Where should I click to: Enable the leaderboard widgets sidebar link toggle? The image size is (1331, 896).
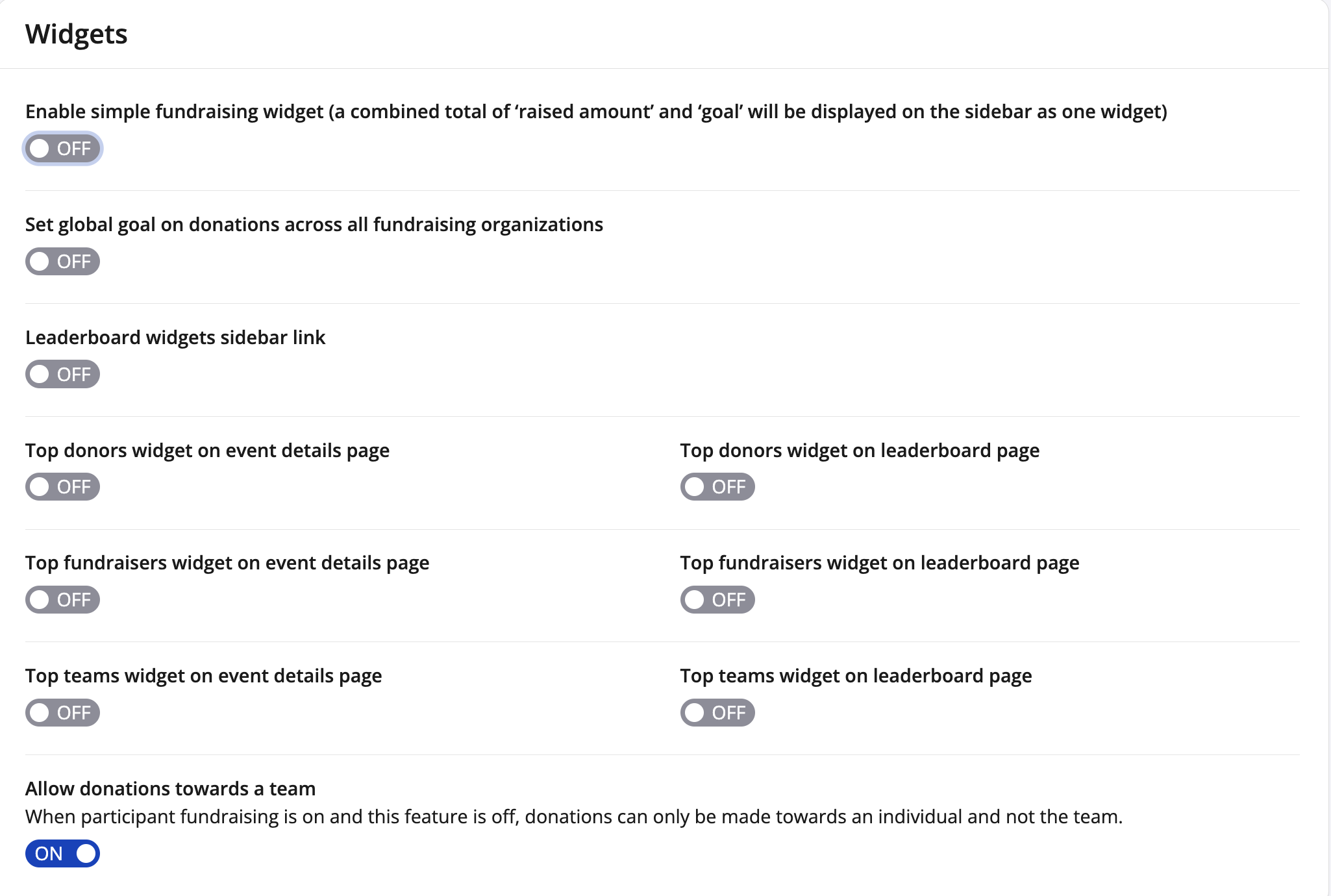click(x=62, y=375)
